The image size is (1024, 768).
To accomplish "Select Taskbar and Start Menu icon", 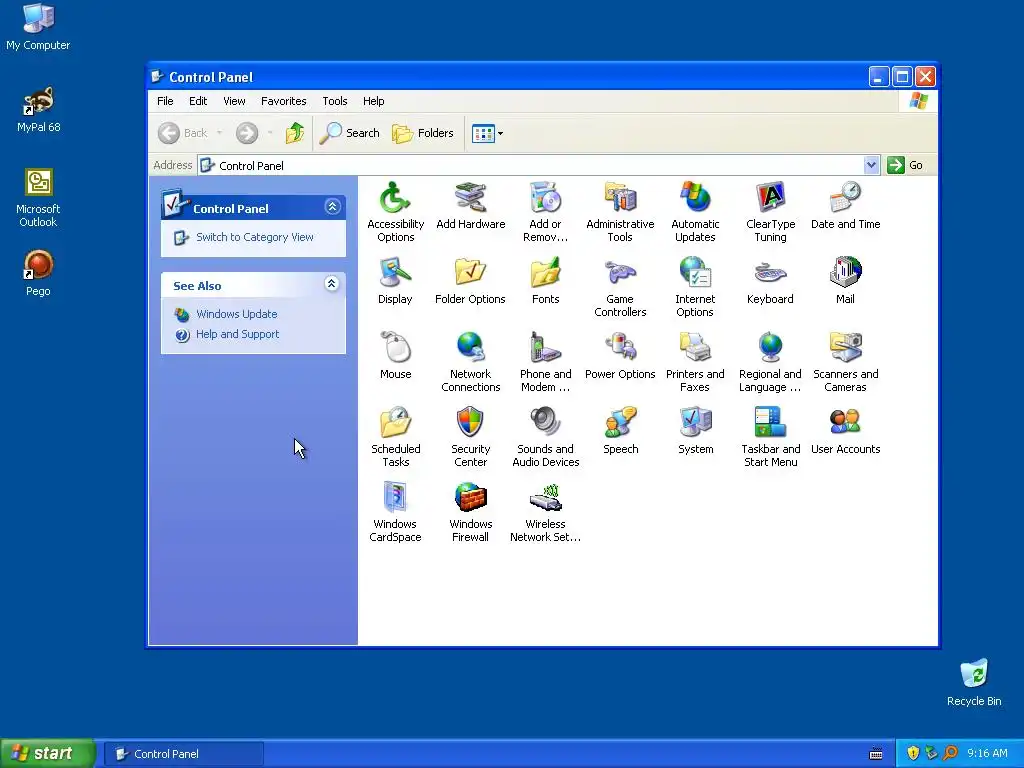I will [770, 423].
